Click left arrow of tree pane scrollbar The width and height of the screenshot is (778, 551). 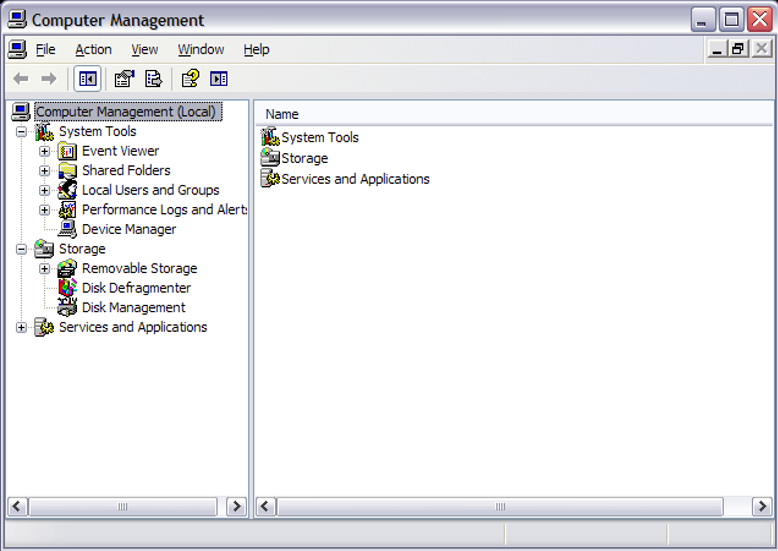pyautogui.click(x=17, y=506)
